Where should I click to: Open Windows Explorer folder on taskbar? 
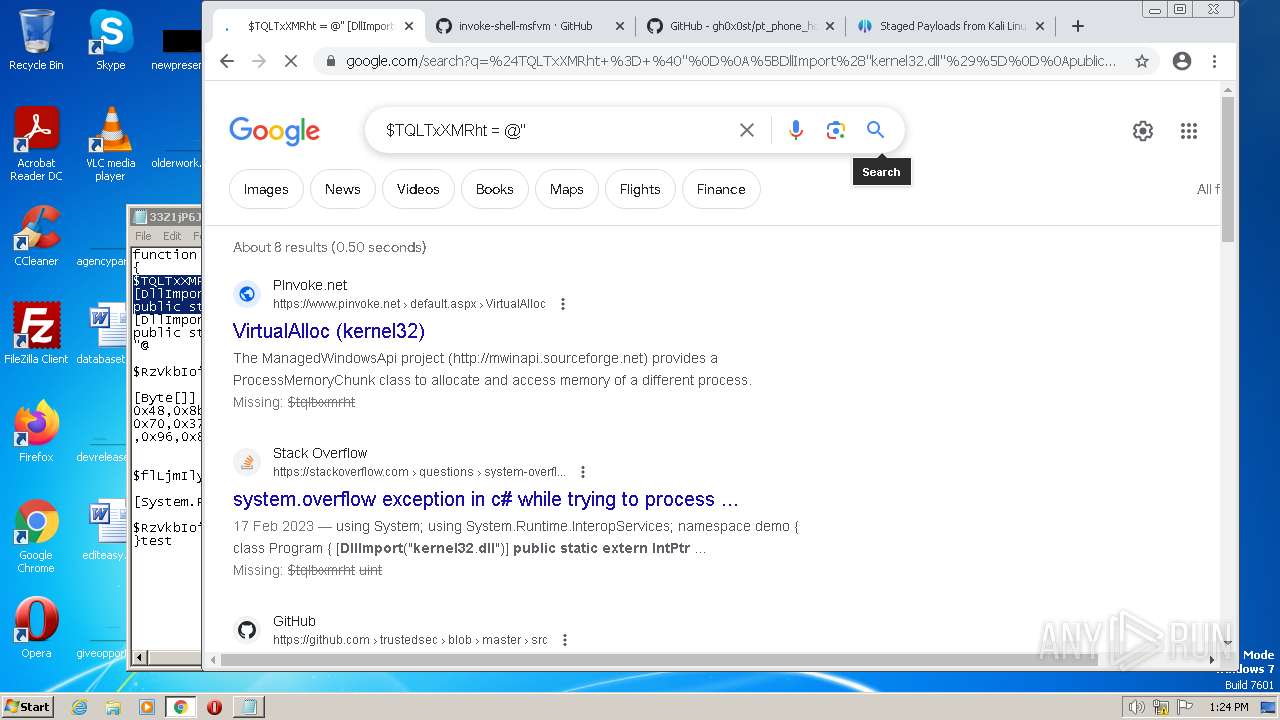[x=113, y=707]
